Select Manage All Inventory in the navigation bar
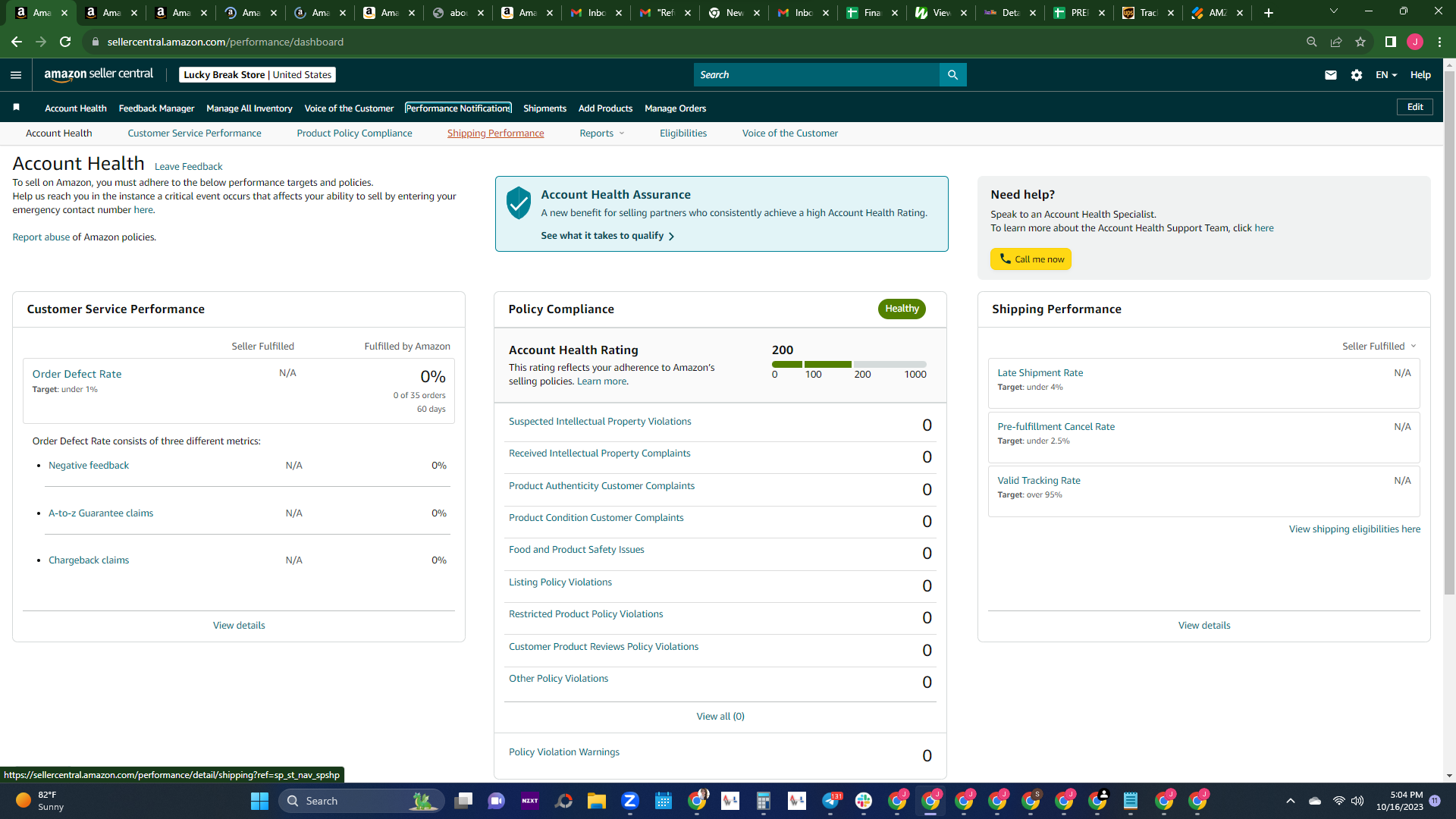Screen dimensions: 1456x819 coord(249,108)
